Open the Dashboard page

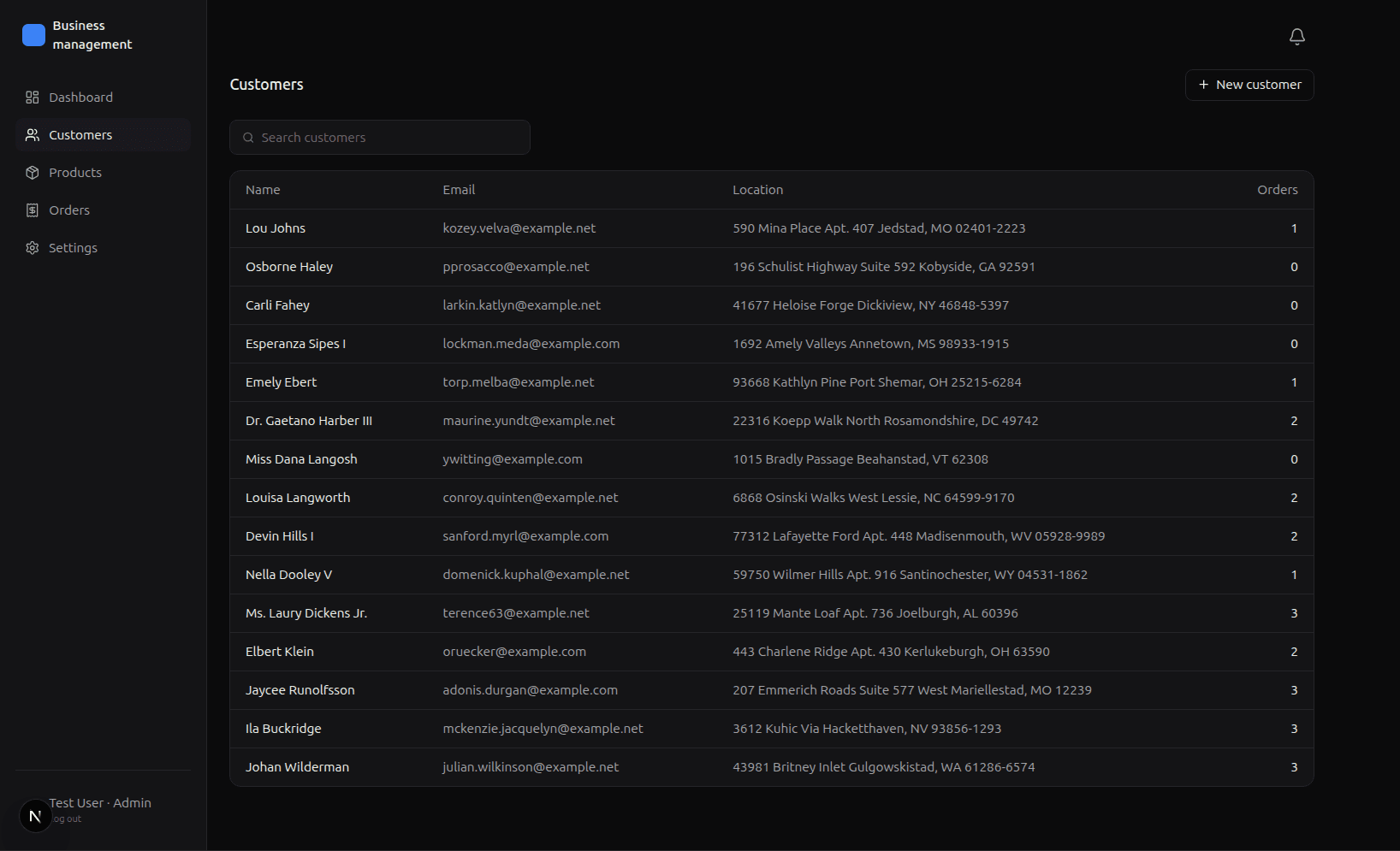point(103,98)
